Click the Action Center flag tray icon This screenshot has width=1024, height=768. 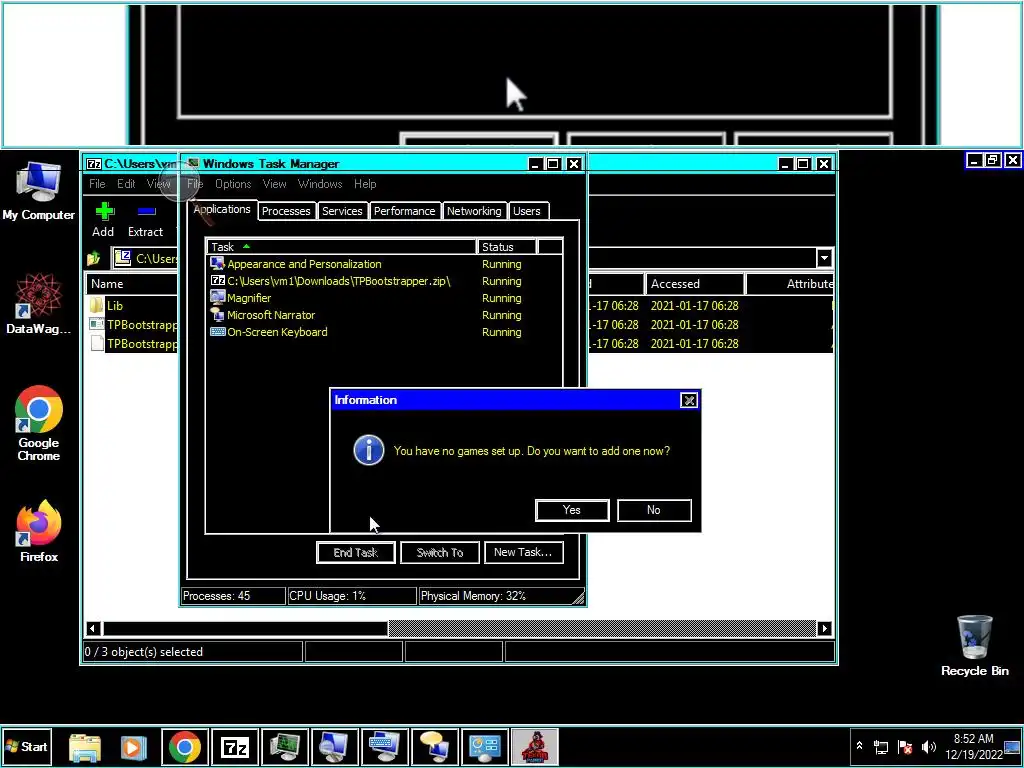pos(905,747)
